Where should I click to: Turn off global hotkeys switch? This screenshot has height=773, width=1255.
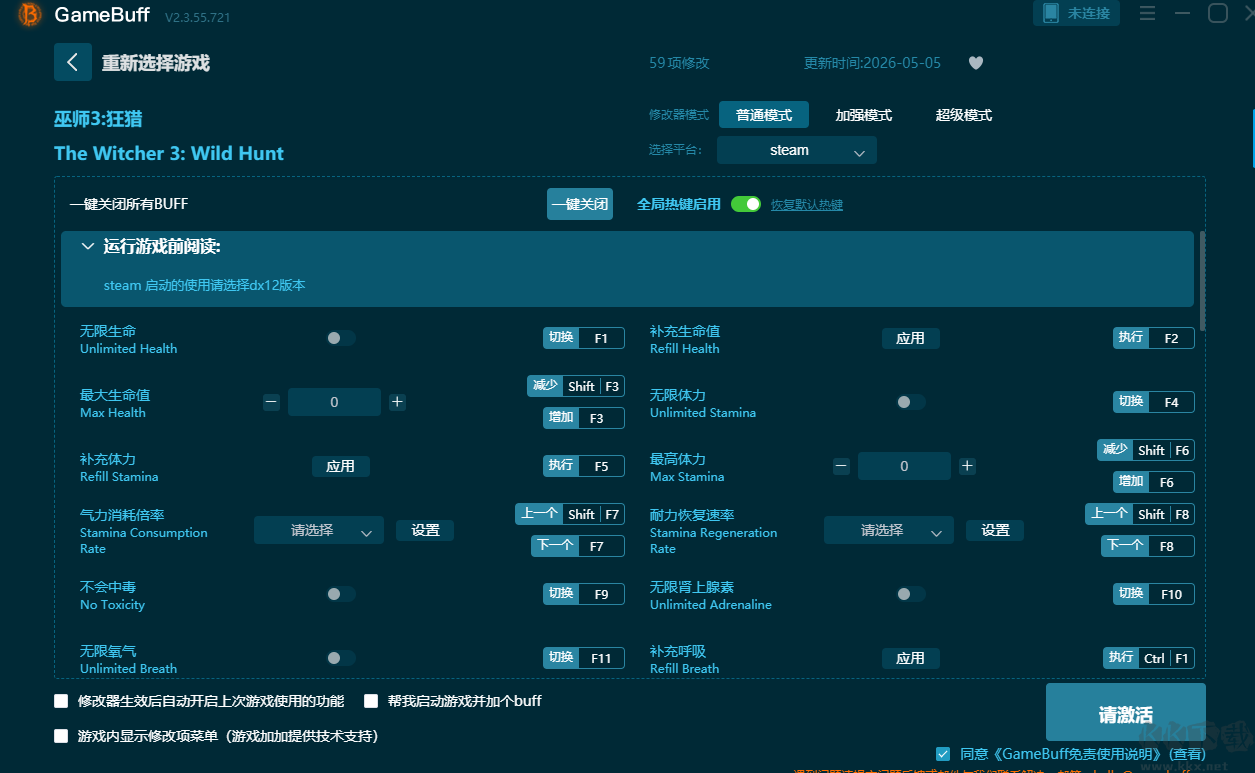tap(746, 204)
